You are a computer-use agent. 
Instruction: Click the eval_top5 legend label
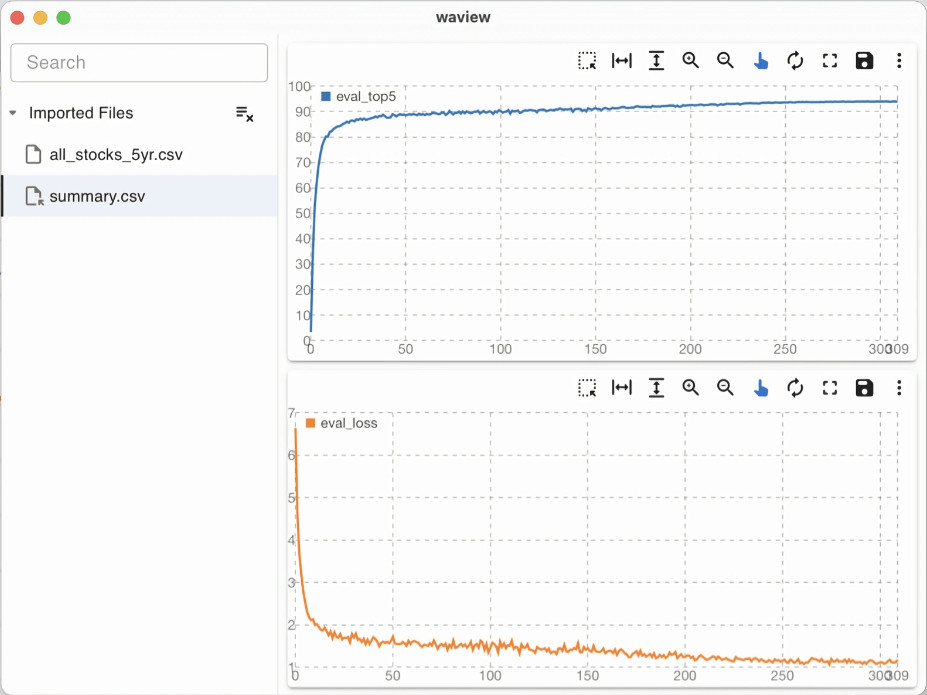point(366,96)
